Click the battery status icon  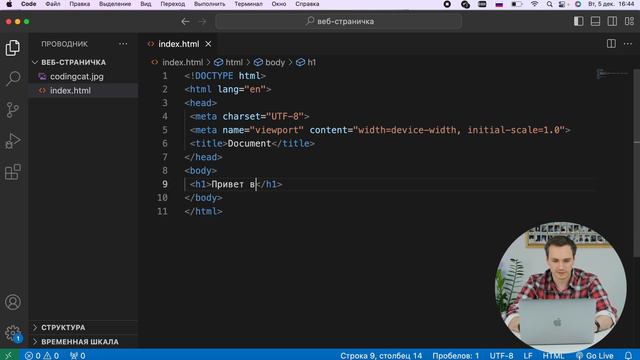[517, 4]
